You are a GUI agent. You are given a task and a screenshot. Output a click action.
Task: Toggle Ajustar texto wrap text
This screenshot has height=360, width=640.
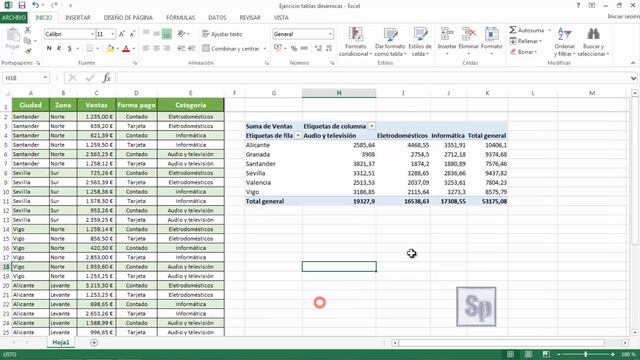[222, 34]
